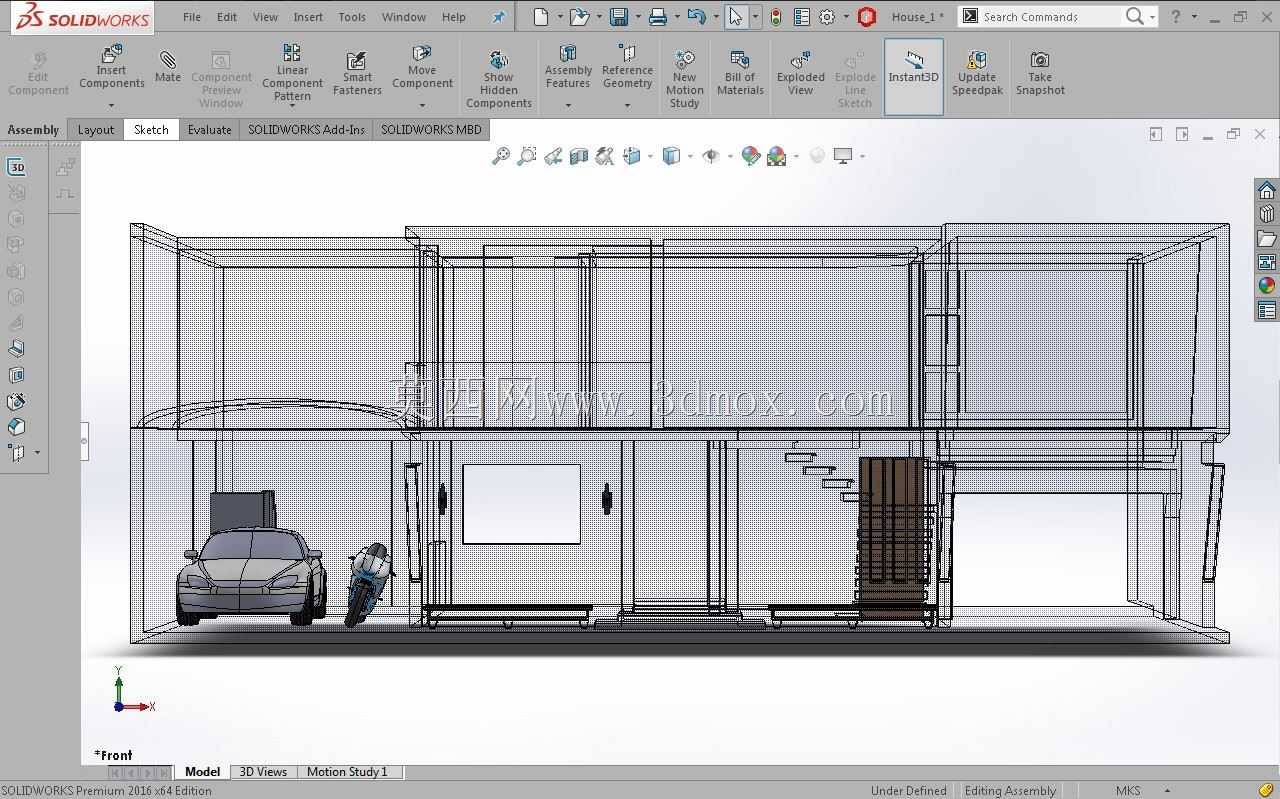Open Motion Study 1 tab
This screenshot has height=799, width=1280.
(347, 772)
